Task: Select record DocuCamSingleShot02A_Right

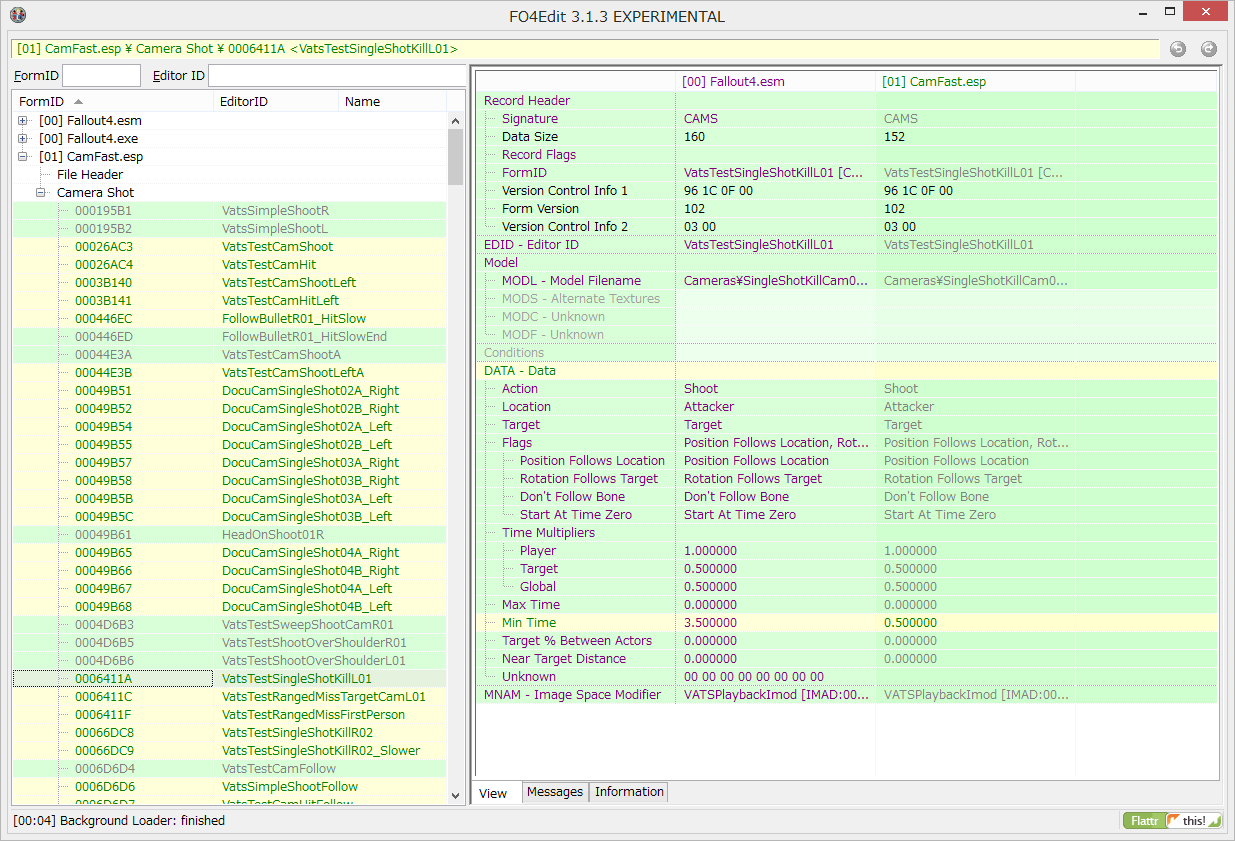Action: click(x=230, y=391)
